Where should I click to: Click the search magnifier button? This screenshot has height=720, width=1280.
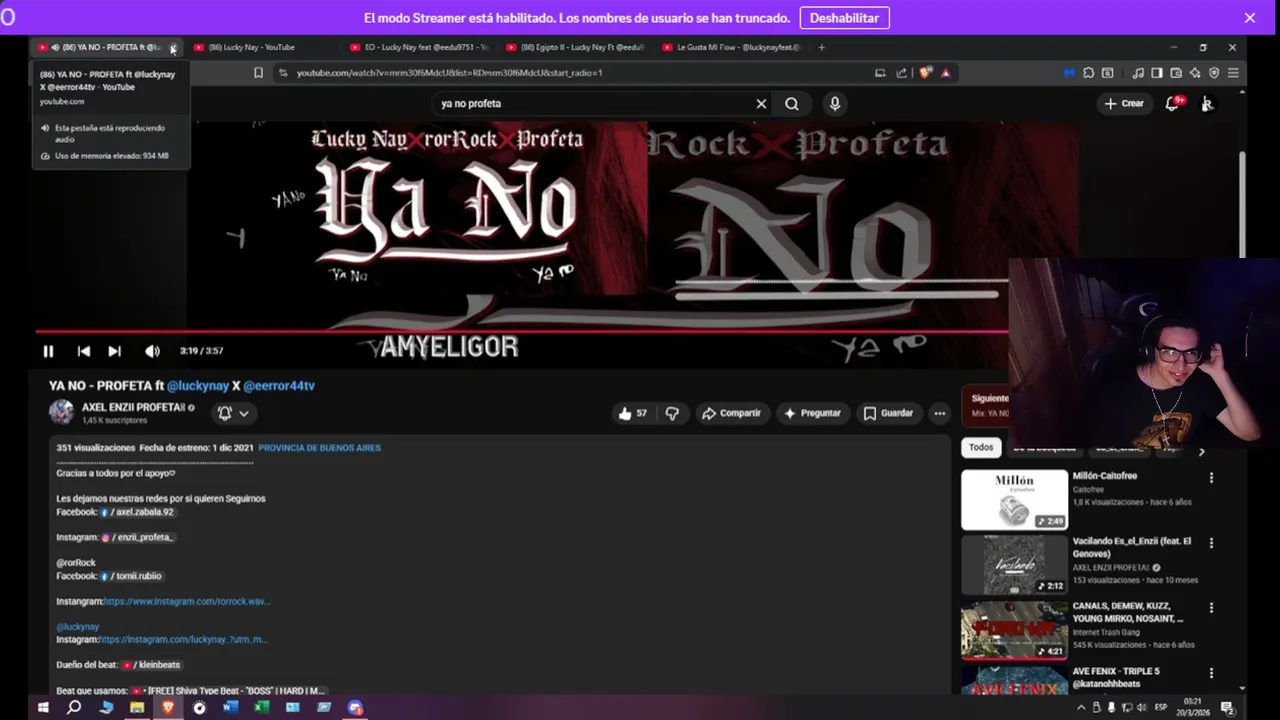[x=792, y=103]
